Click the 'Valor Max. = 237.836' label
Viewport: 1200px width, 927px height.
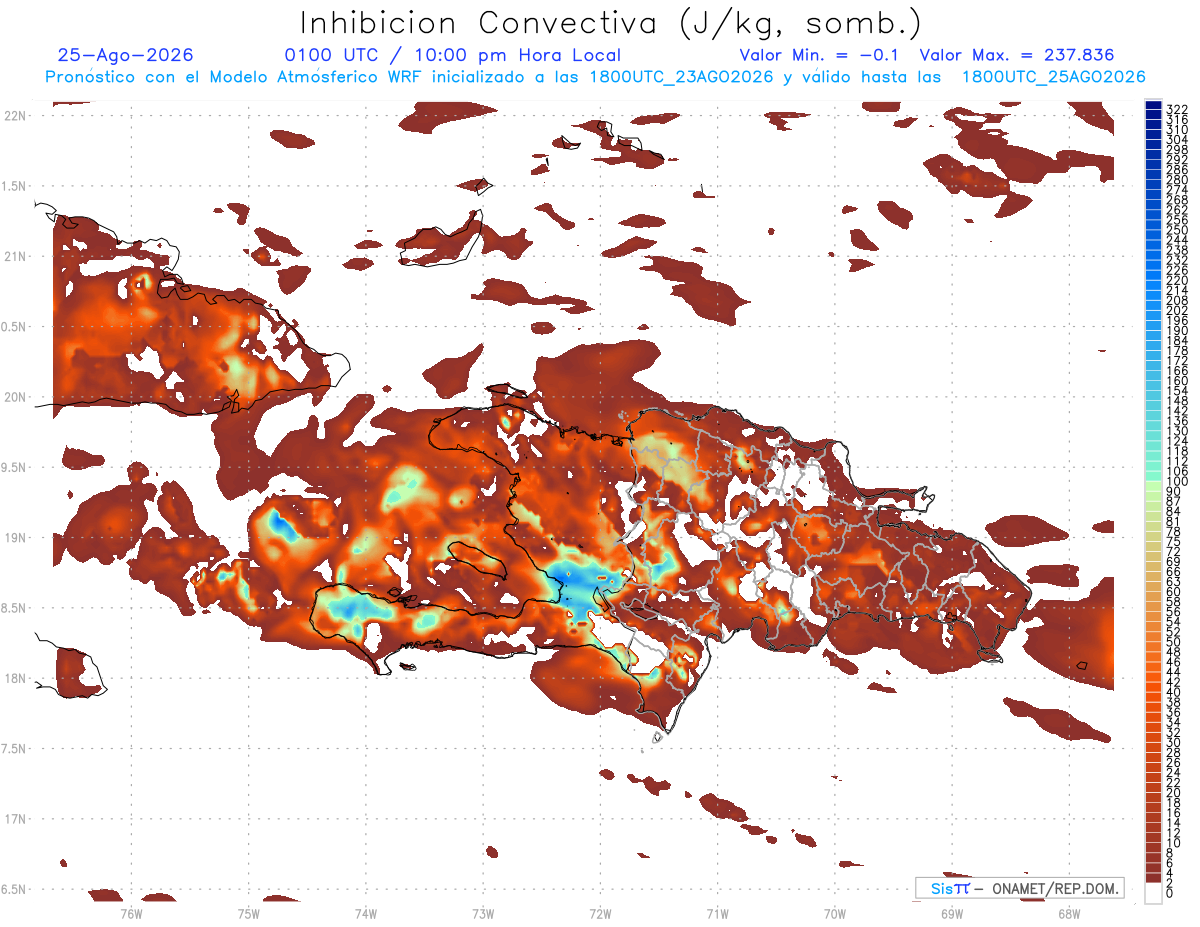point(1017,55)
